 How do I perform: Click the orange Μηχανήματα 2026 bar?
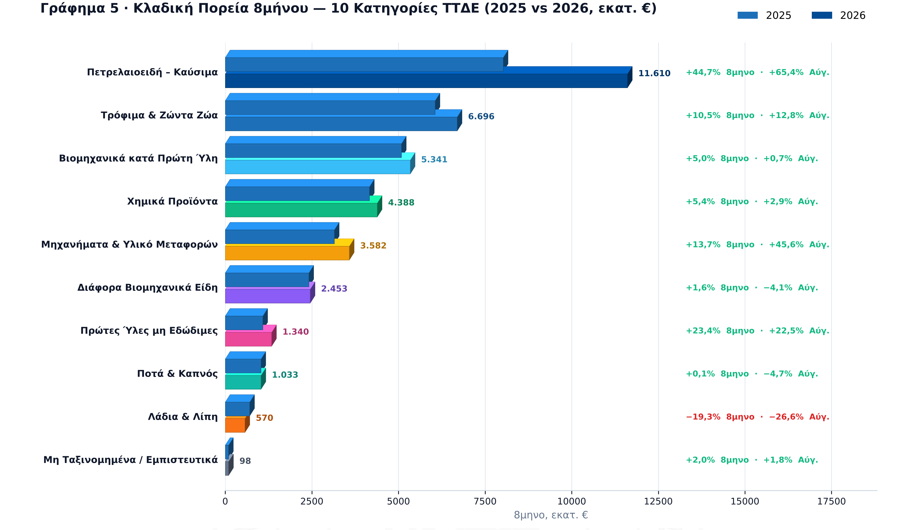(287, 252)
